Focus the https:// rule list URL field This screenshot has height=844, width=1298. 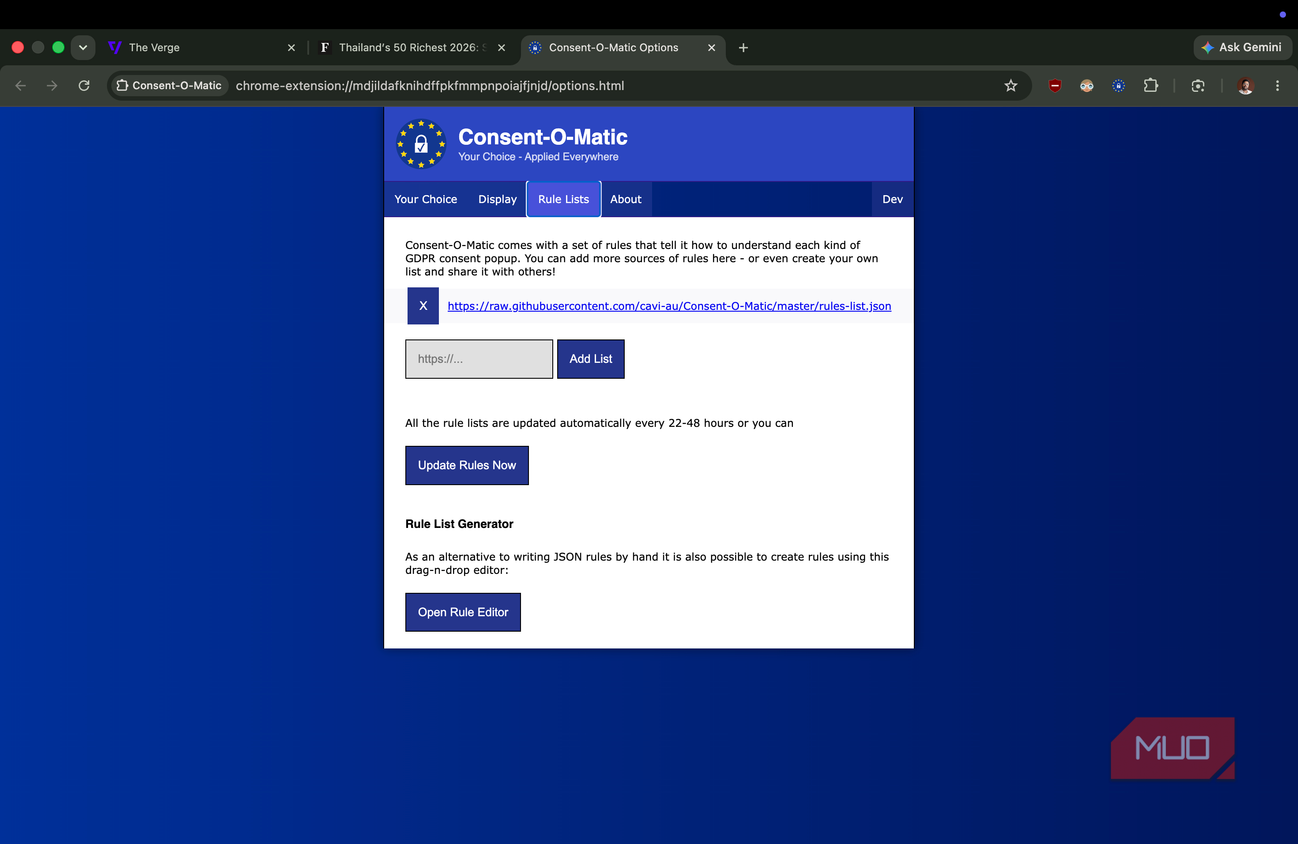(x=479, y=359)
